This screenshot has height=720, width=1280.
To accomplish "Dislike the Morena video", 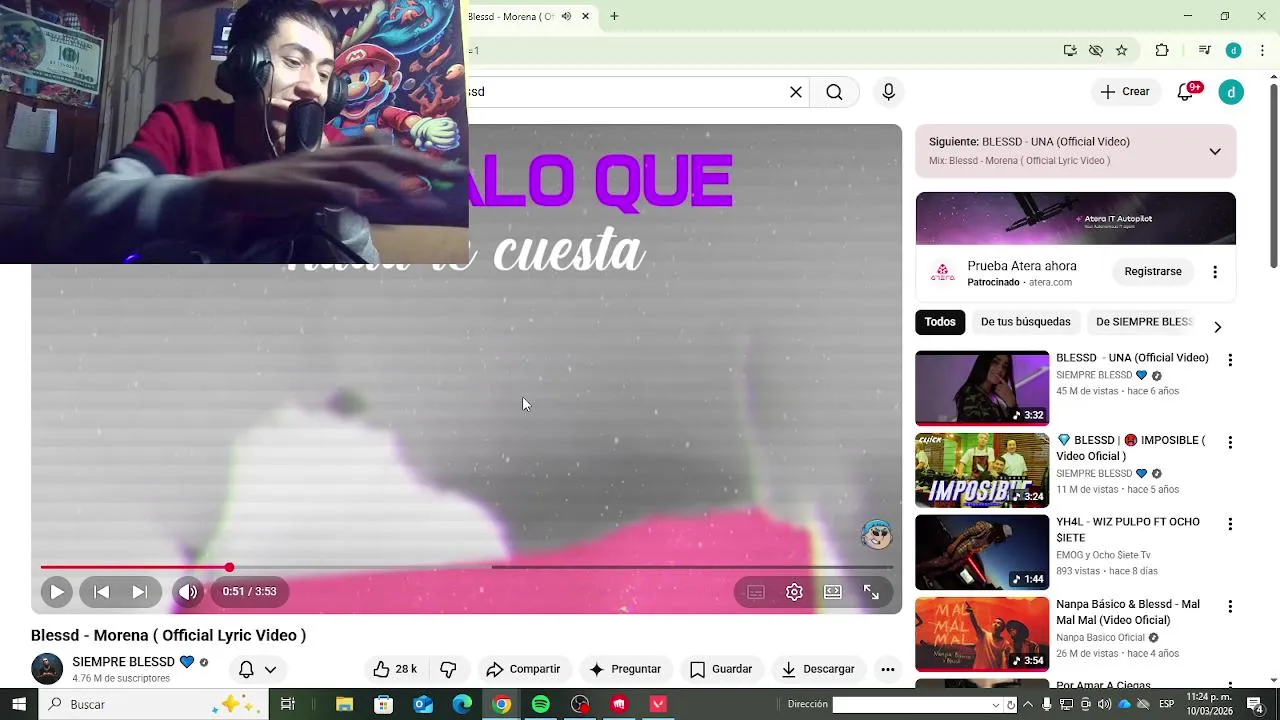I will tap(448, 669).
